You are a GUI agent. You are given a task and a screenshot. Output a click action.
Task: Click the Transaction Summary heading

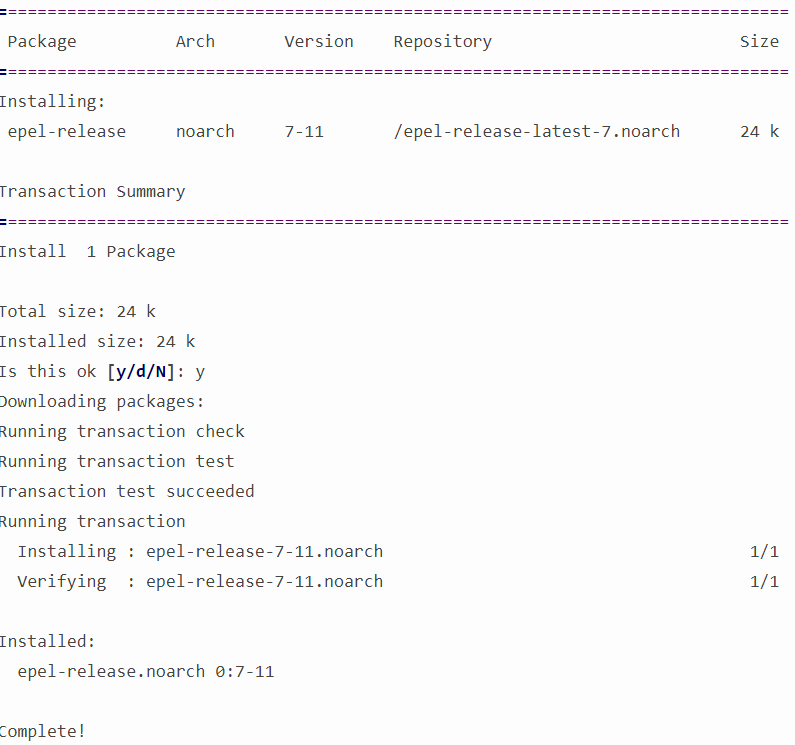click(x=92, y=192)
